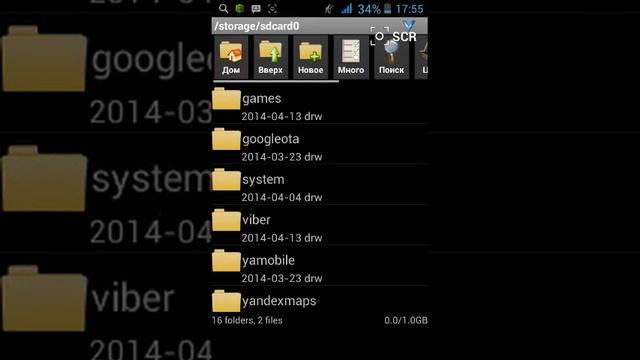Tap the googleota folder icon
The image size is (640, 360).
click(226, 139)
